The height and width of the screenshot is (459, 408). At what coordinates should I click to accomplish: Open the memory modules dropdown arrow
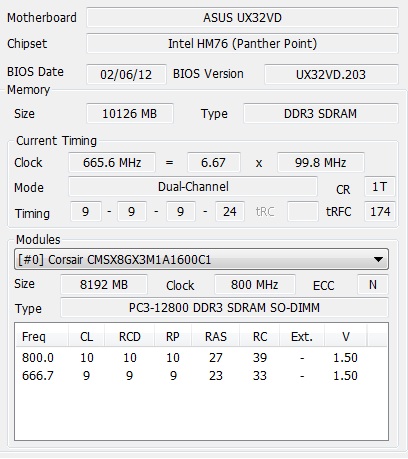(x=378, y=259)
